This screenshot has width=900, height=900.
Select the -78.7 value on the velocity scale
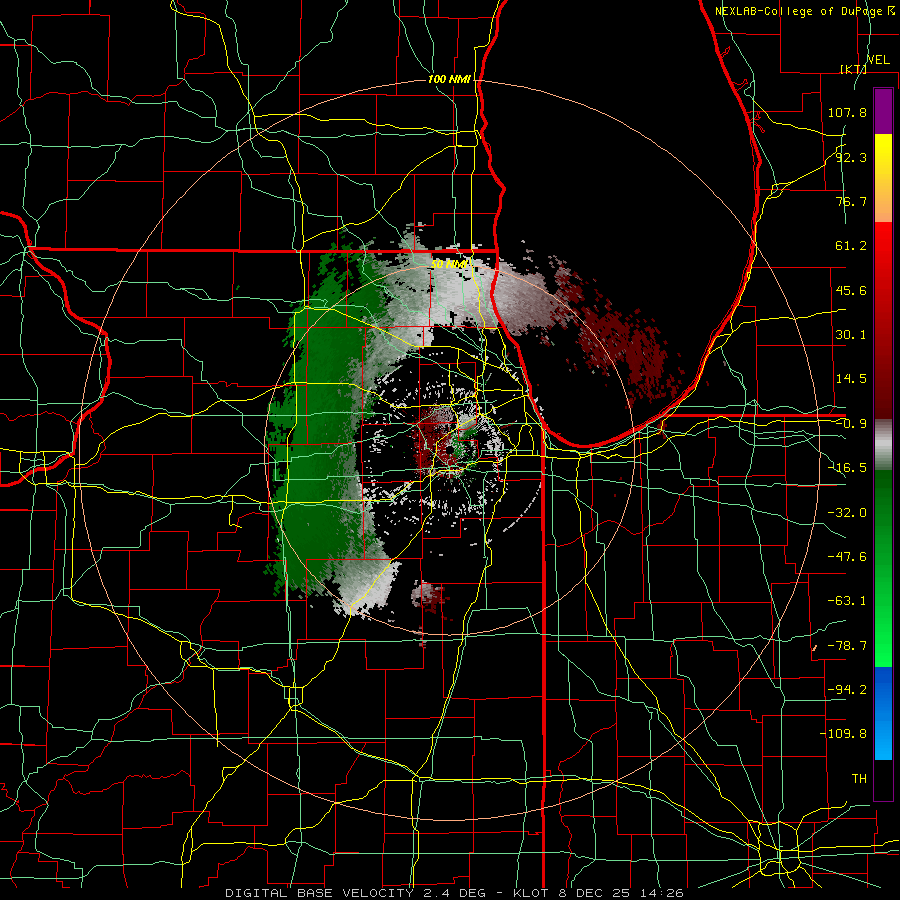[847, 646]
